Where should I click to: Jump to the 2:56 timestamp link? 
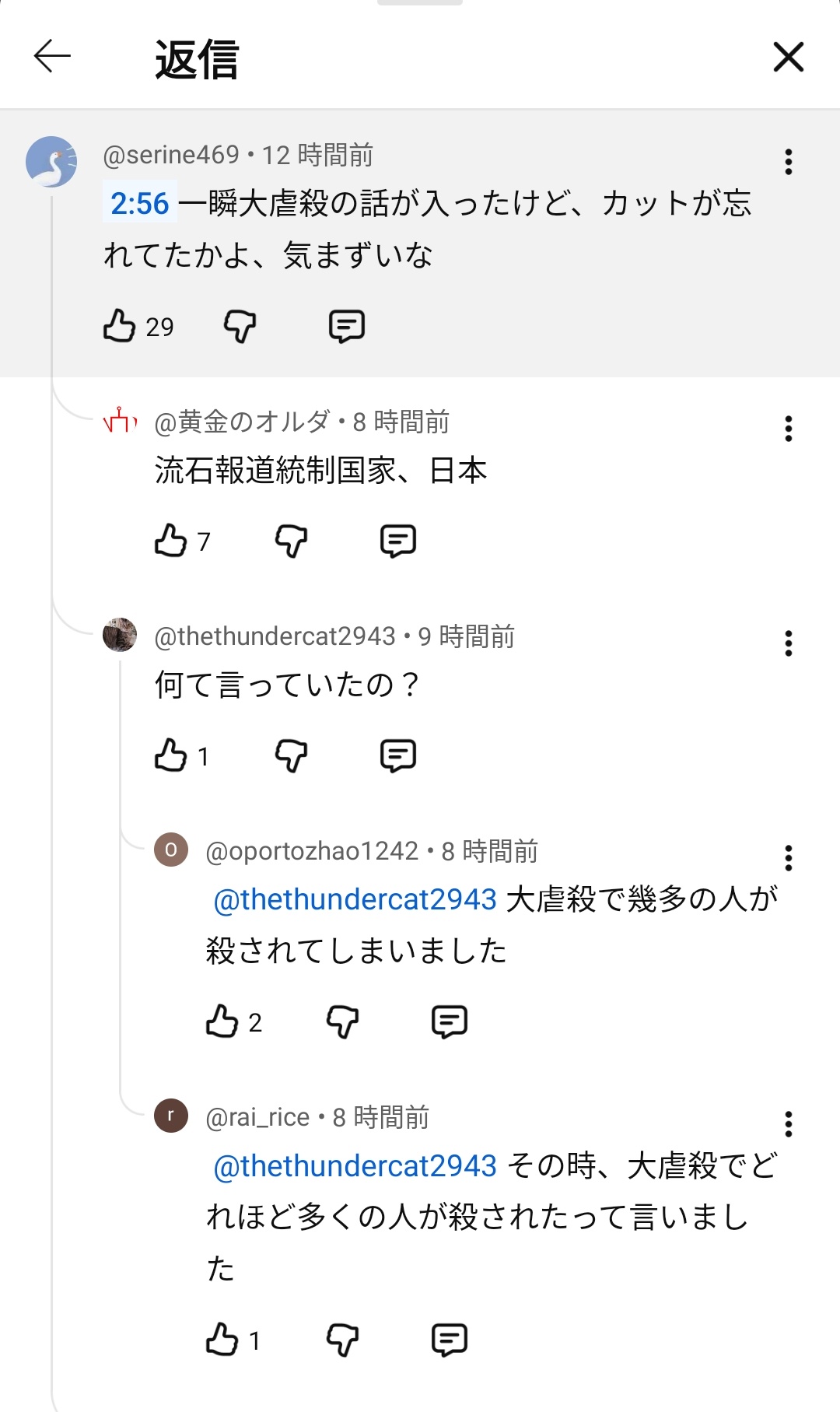pos(140,204)
